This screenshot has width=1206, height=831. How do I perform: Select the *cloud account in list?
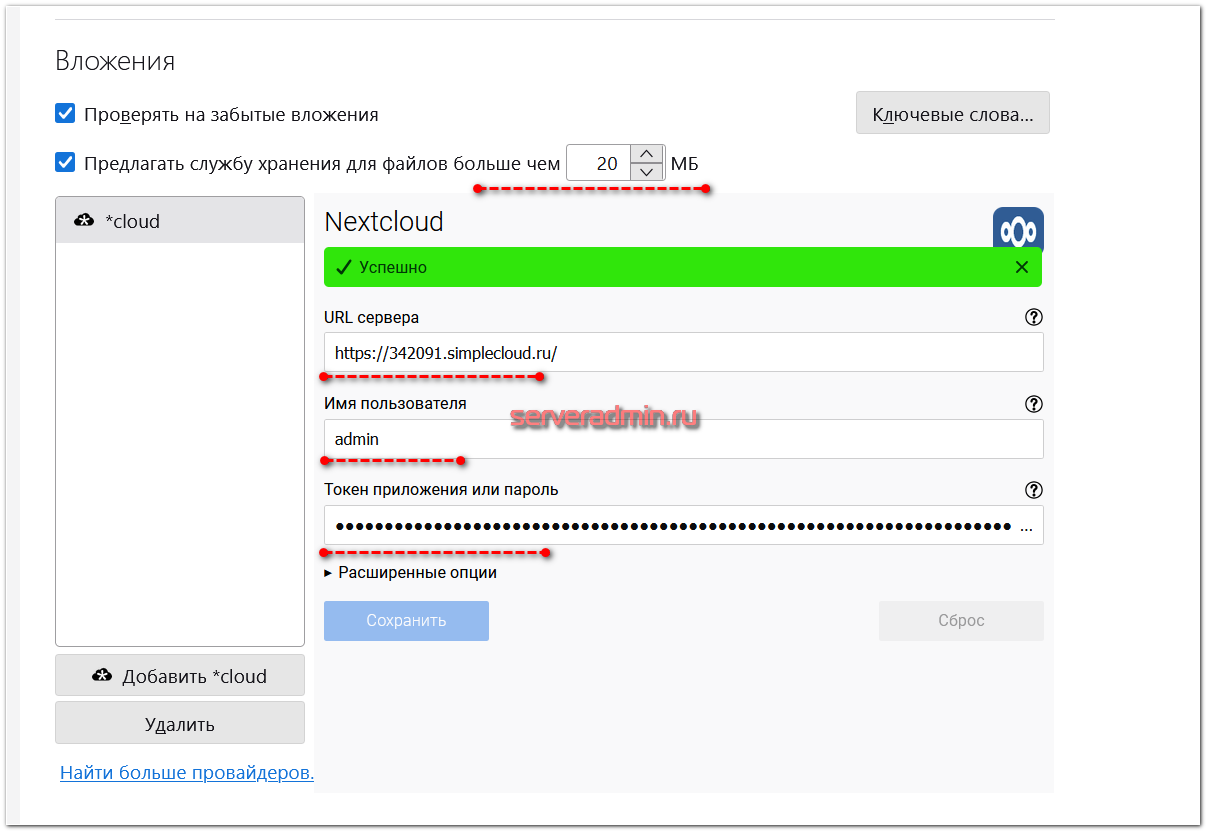(x=180, y=221)
